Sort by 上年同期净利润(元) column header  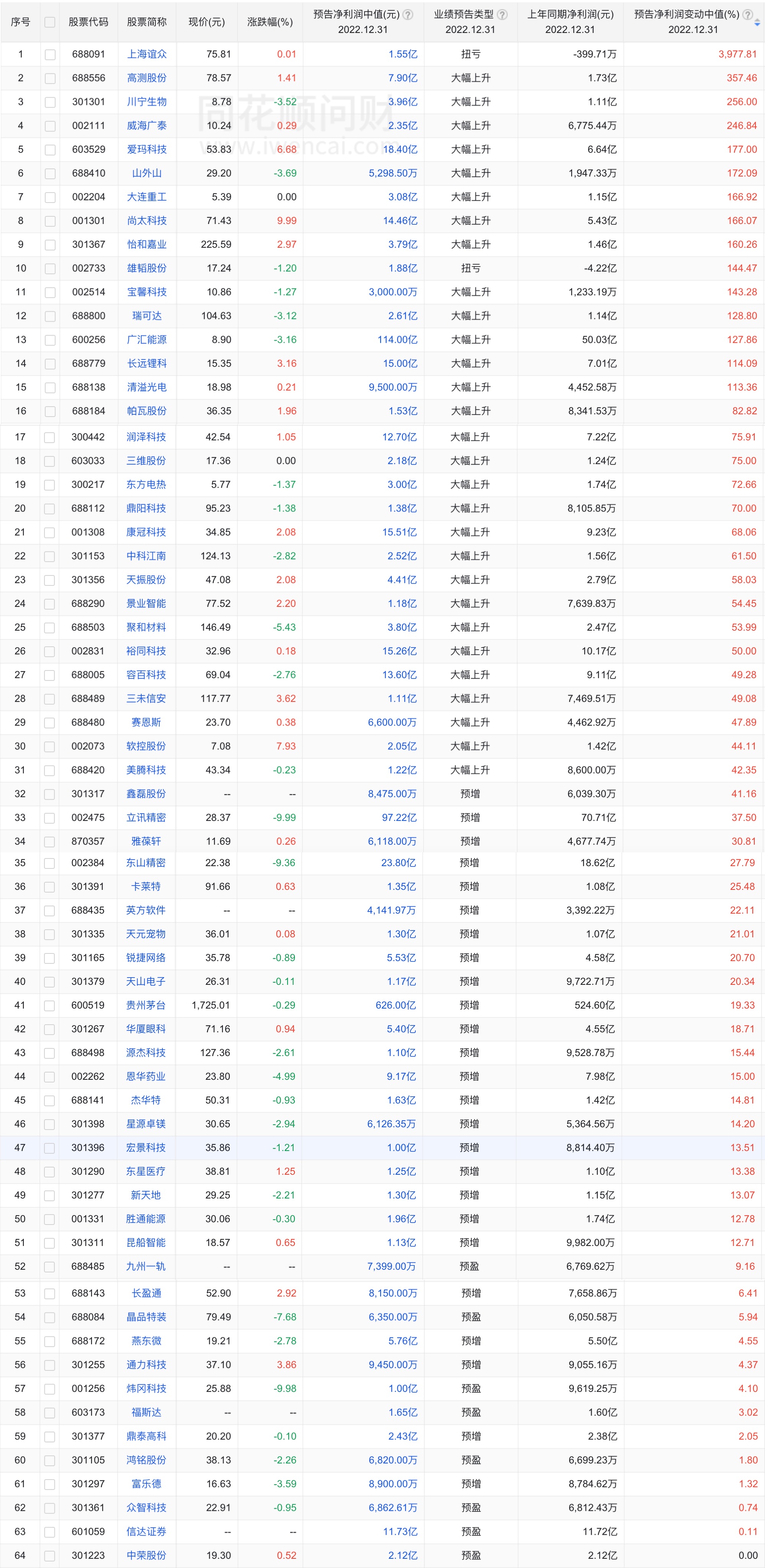(570, 15)
